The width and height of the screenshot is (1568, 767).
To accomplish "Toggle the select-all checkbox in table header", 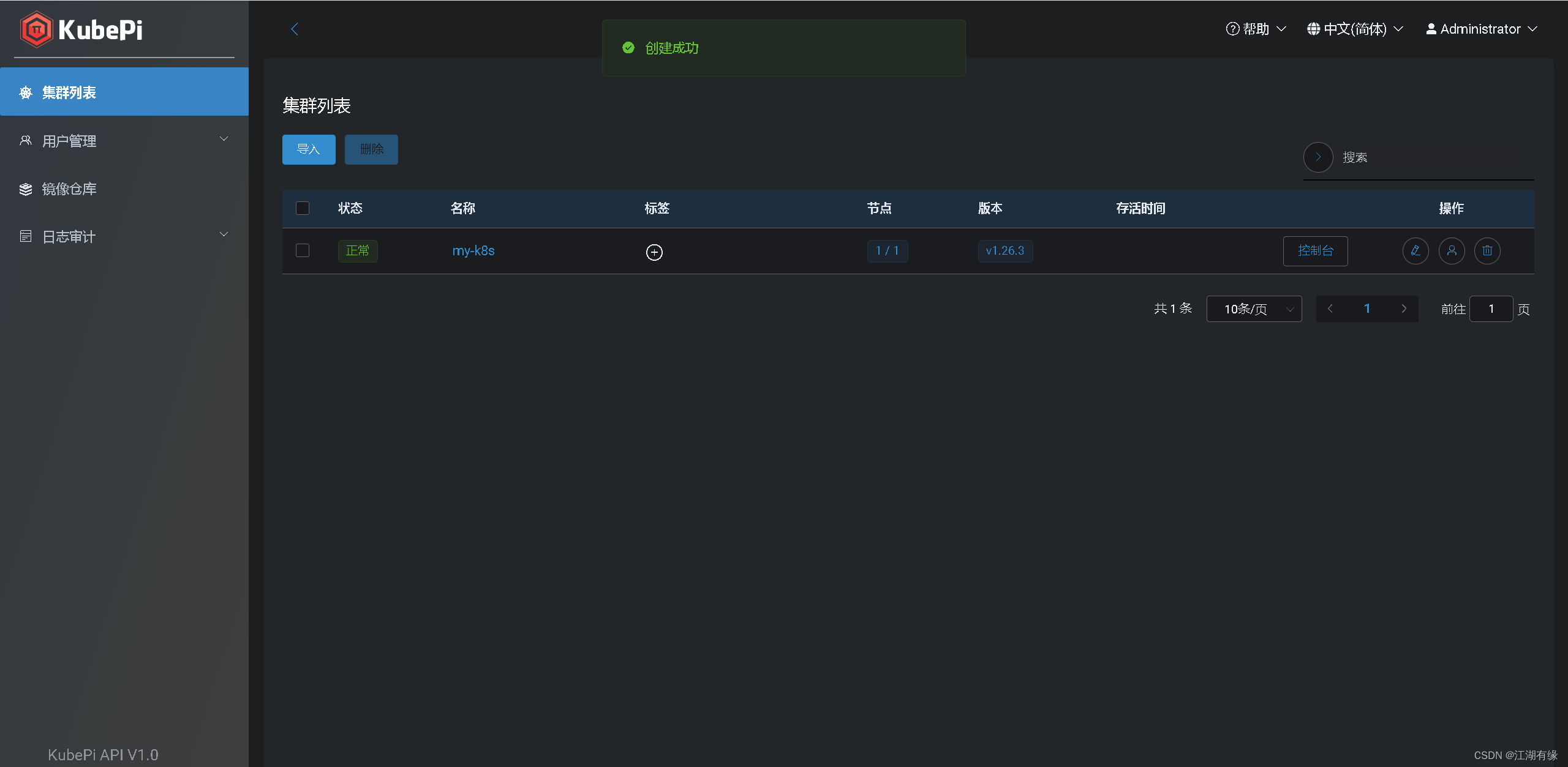I will (302, 208).
